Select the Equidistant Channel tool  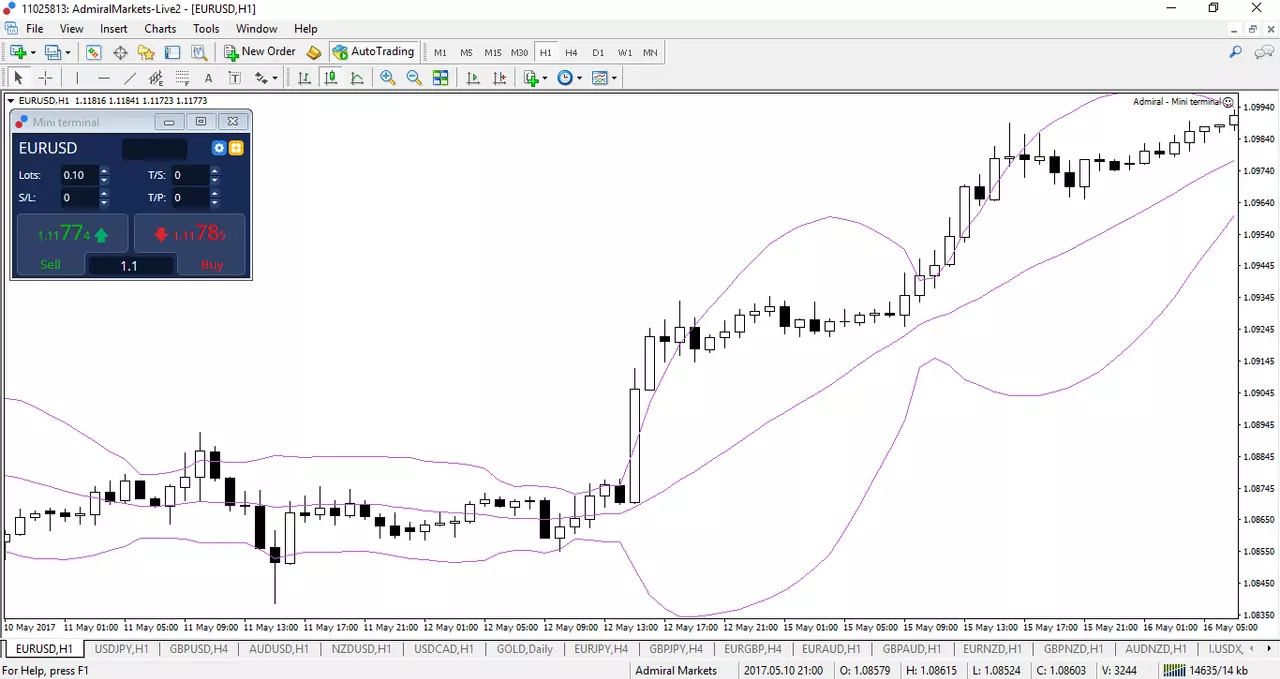[156, 78]
